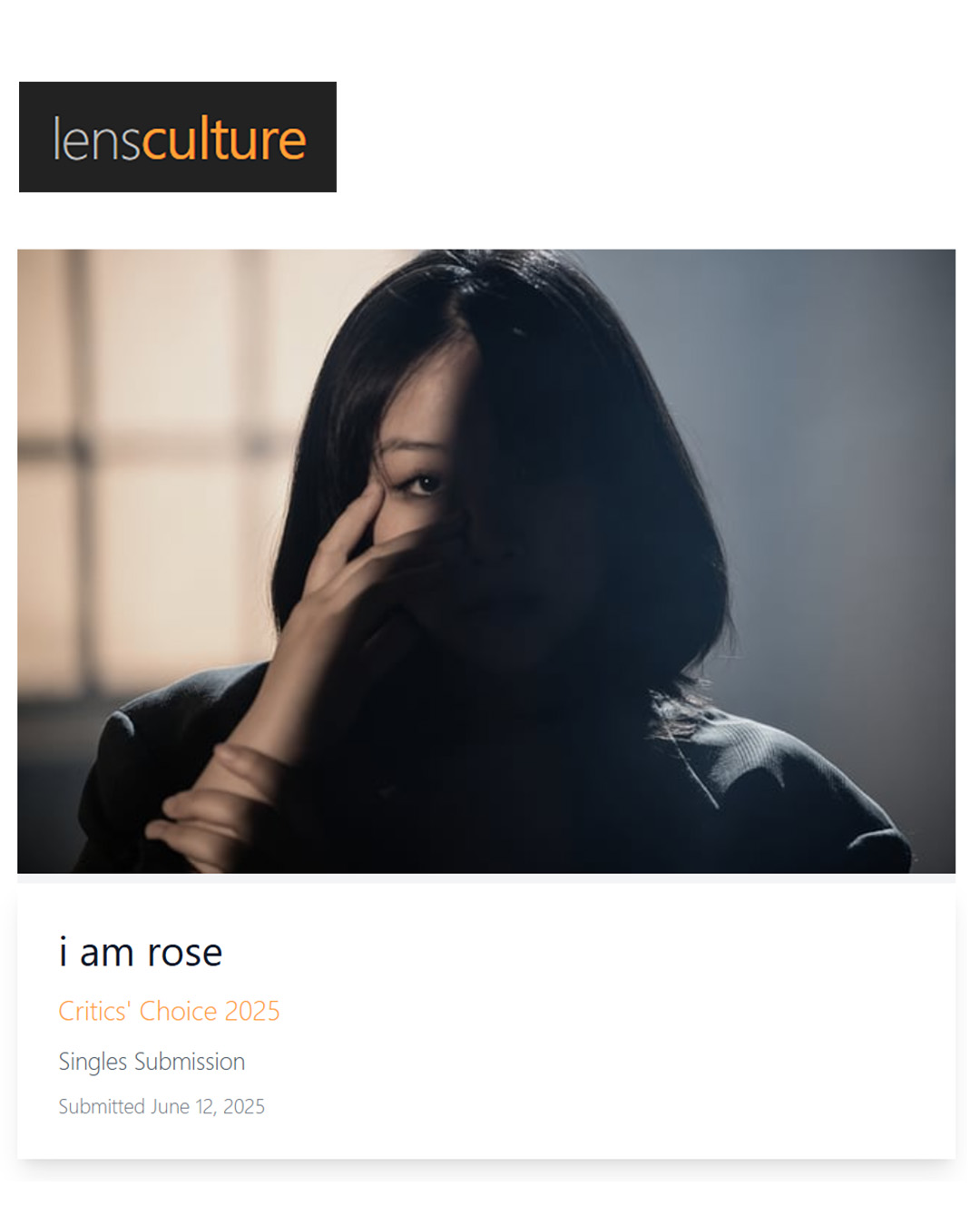Image resolution: width=980 pixels, height=1225 pixels.
Task: Open the Critics' Choice 2025 link
Action: (x=169, y=1011)
